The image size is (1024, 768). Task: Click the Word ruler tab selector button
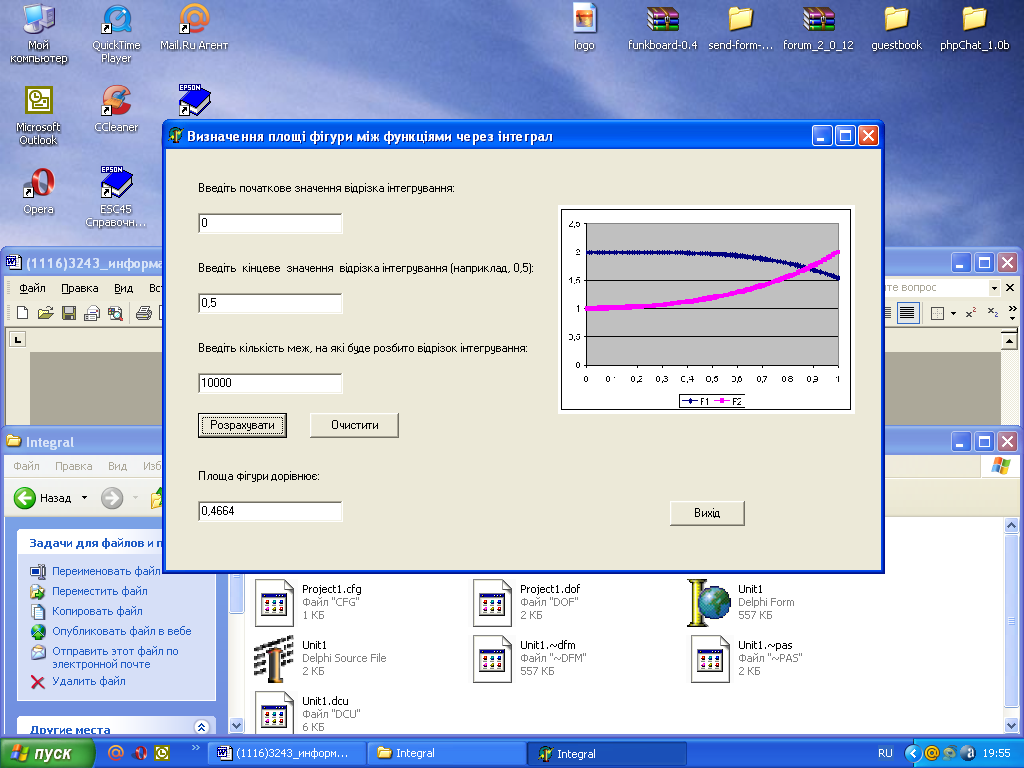[x=17, y=340]
